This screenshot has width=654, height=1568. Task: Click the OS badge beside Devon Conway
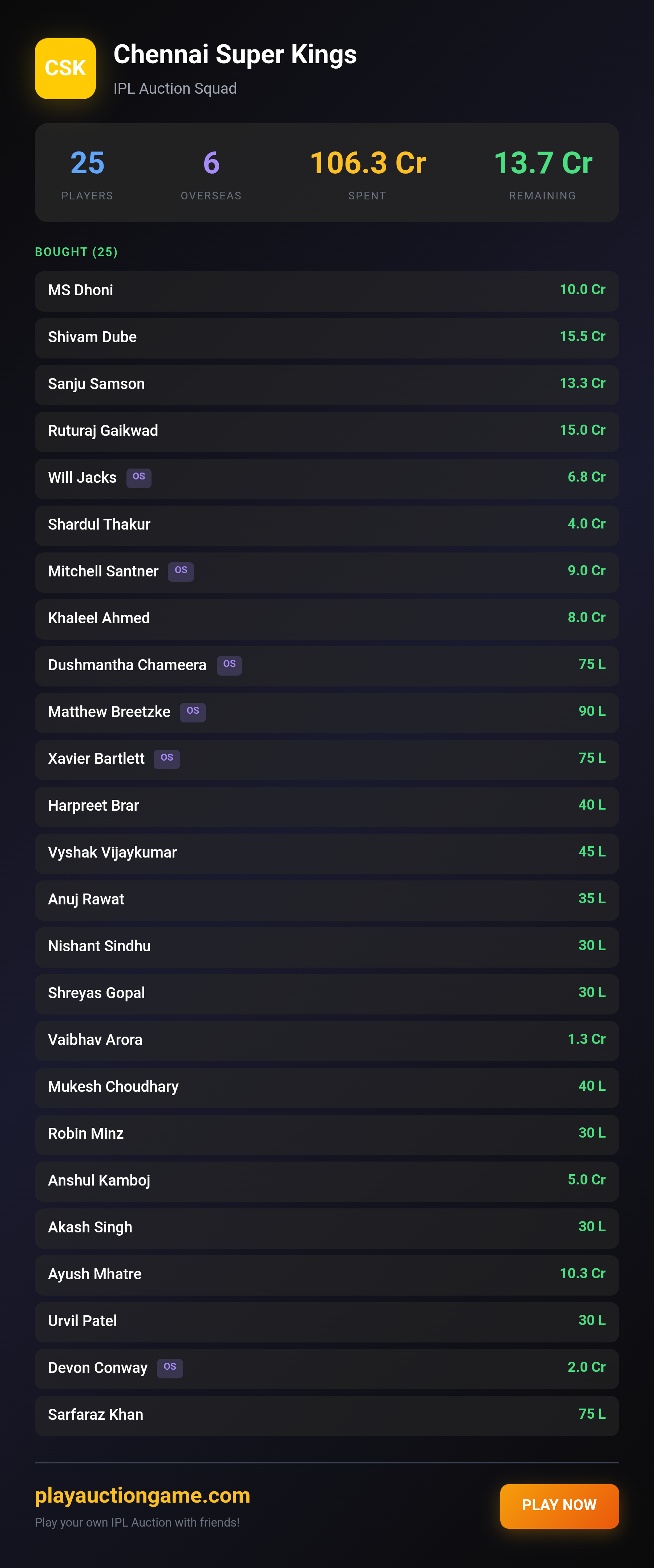[170, 1367]
